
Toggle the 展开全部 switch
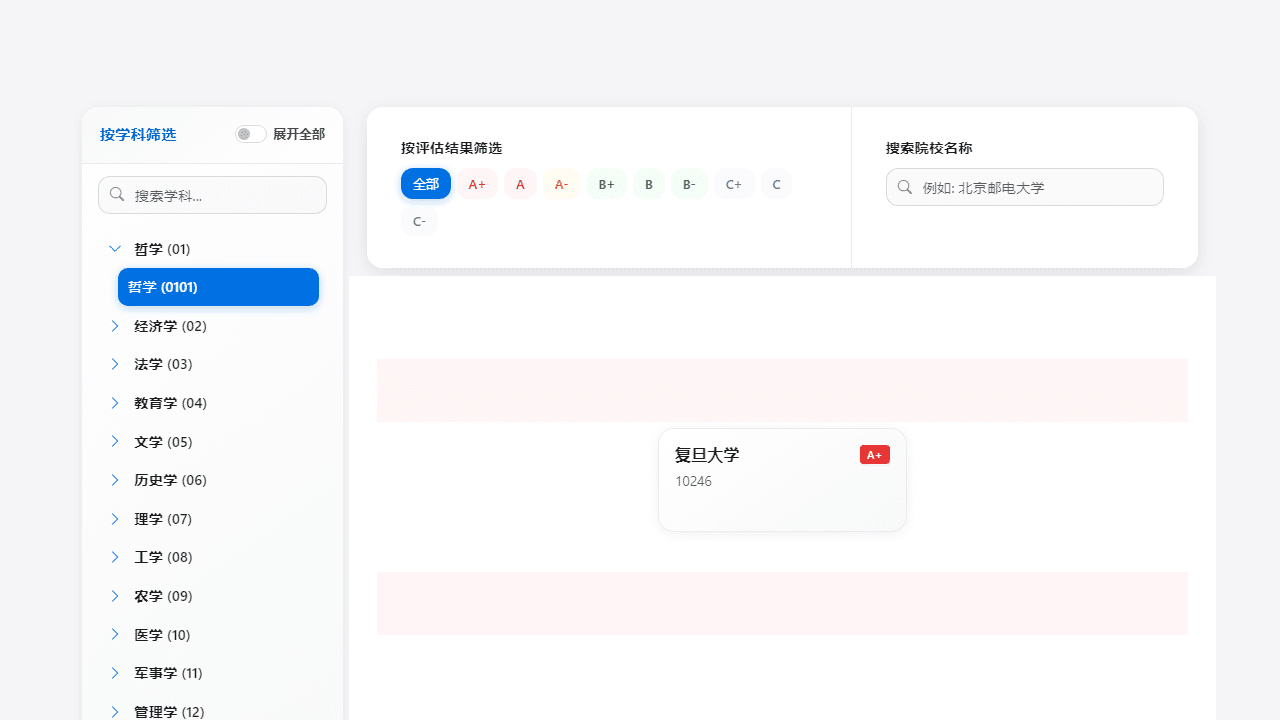(x=251, y=134)
